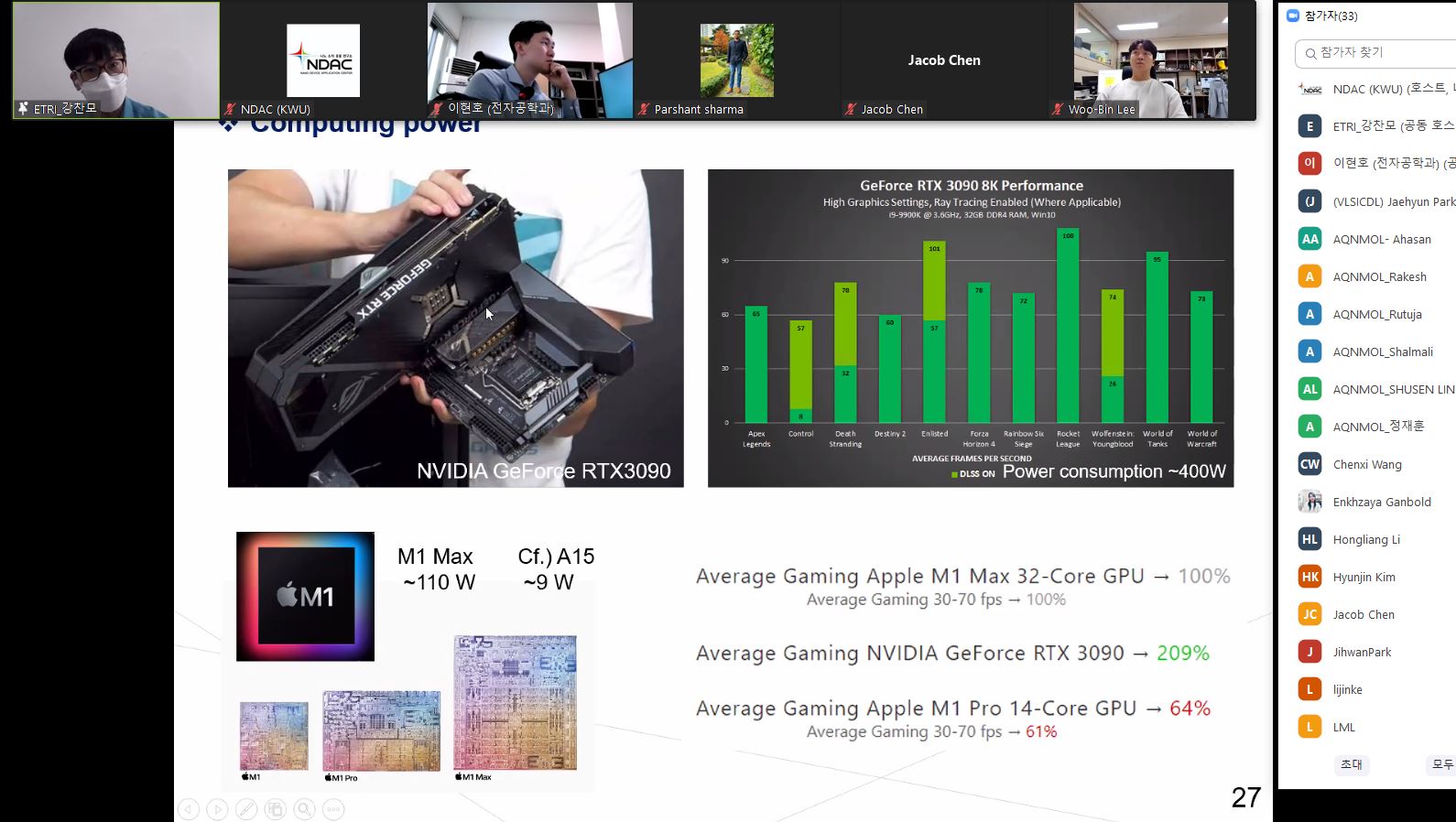Click muted mic icon on Jacob Chen tile
1456x822 pixels.
[x=851, y=109]
